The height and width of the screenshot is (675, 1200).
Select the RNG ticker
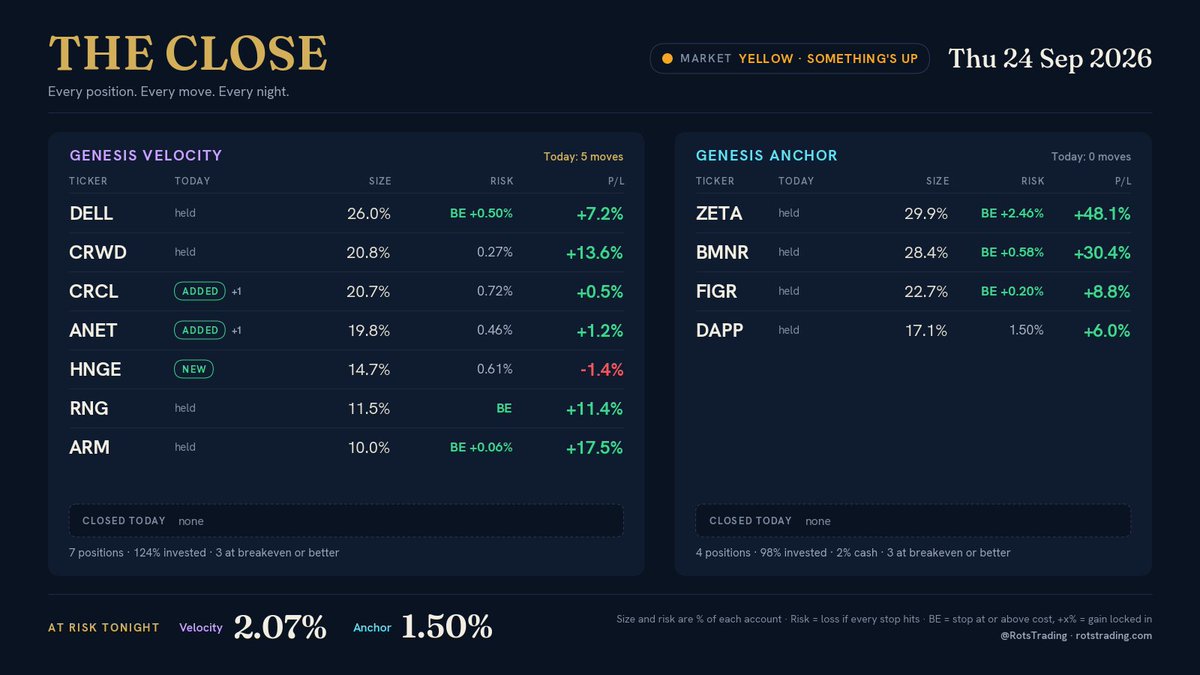(x=89, y=408)
